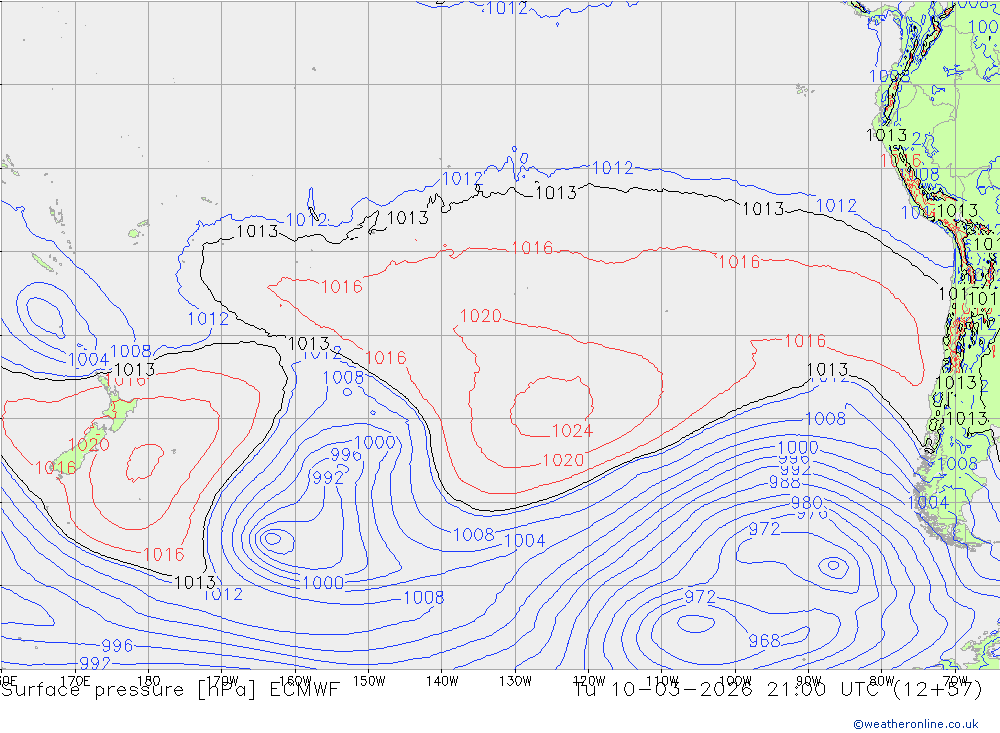Click the 180 longitude label
This screenshot has width=1000, height=733.
[149, 681]
